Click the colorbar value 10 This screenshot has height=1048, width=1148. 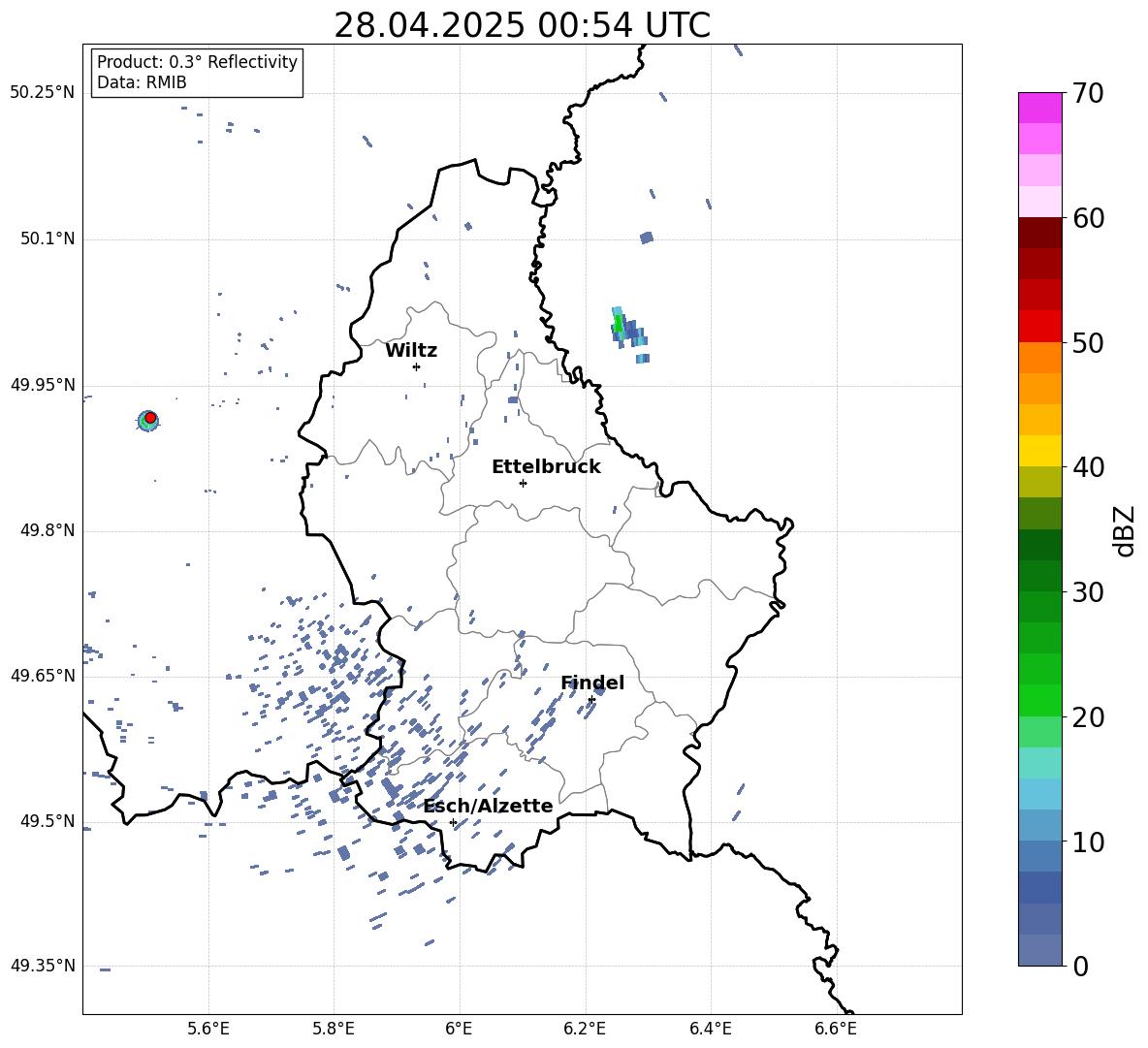1089,842
